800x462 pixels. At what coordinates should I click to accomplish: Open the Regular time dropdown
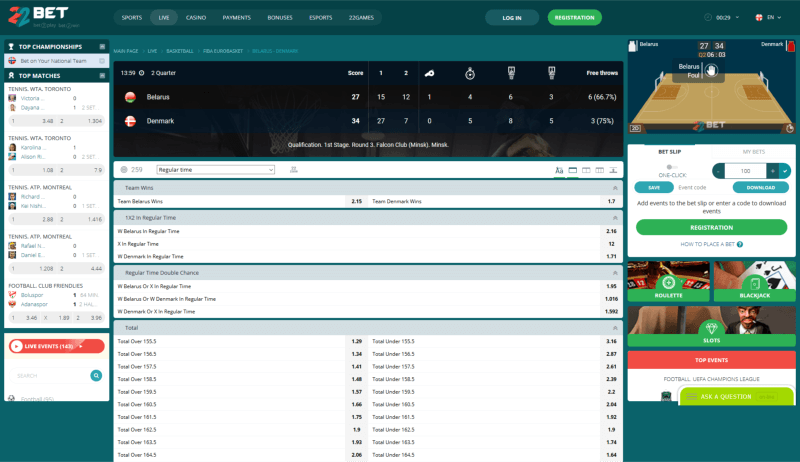pos(215,170)
